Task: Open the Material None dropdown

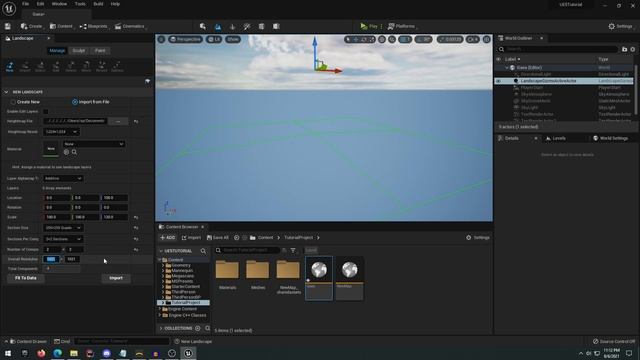Action: 94,144
